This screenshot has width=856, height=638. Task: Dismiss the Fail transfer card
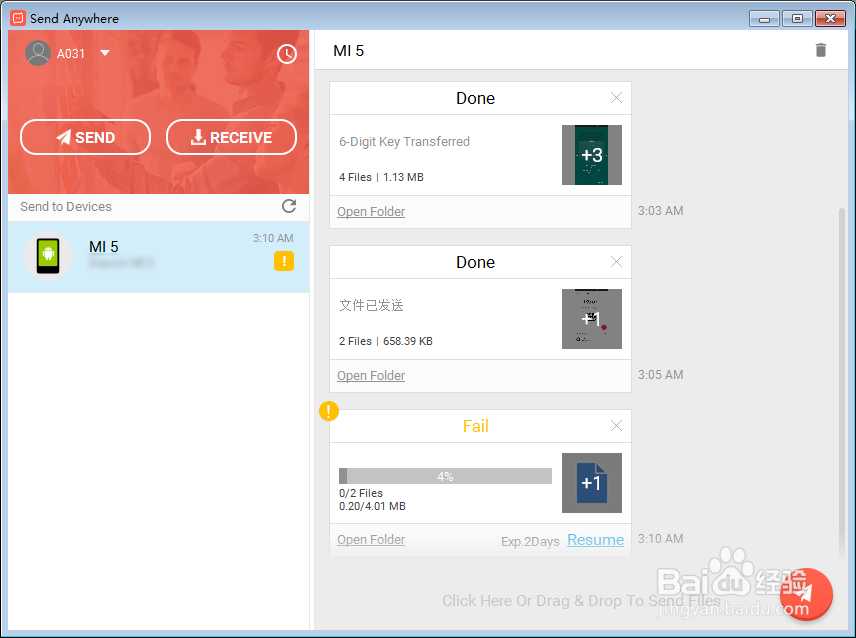[x=616, y=426]
